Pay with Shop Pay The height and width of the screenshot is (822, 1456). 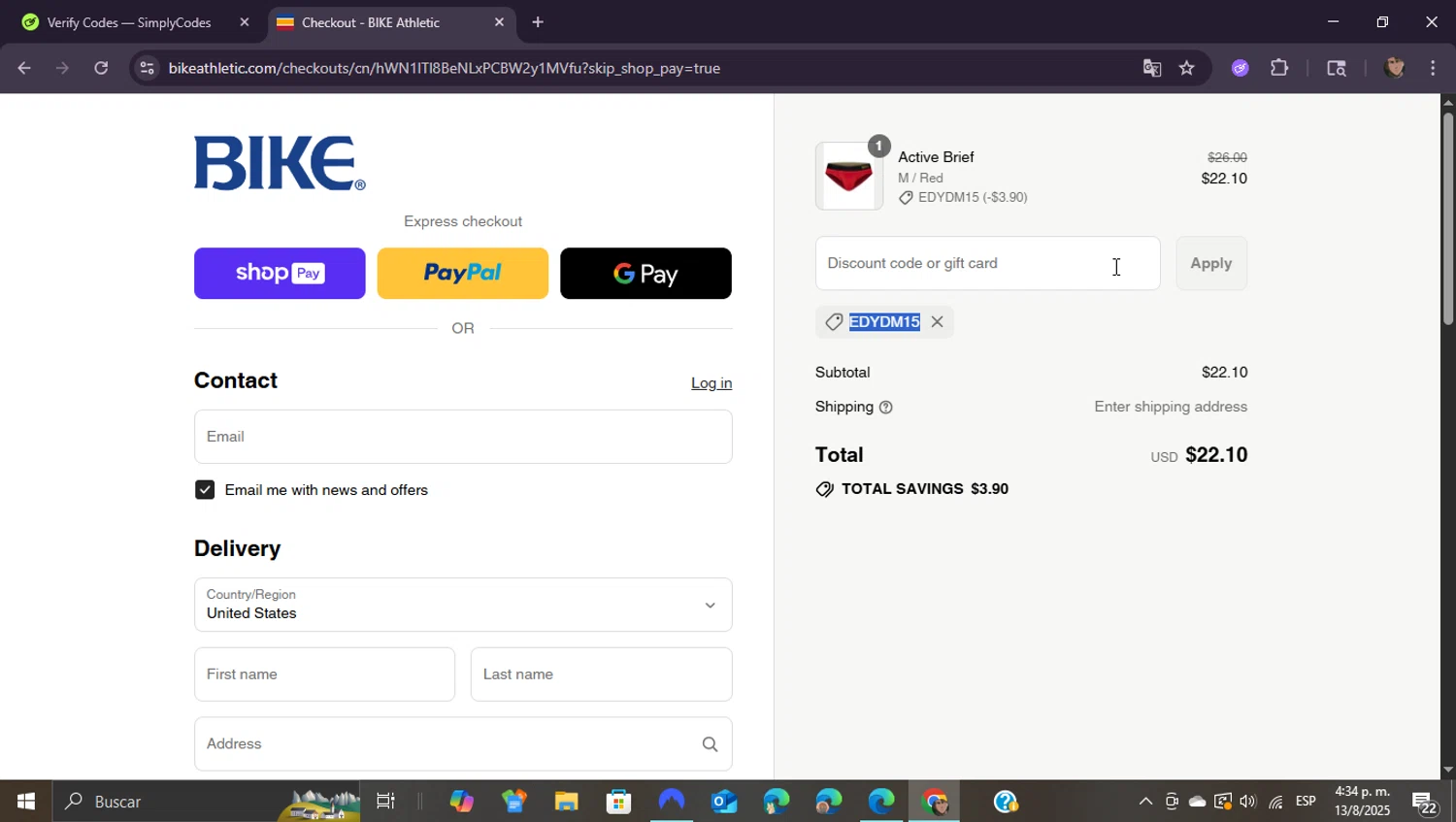coord(280,274)
